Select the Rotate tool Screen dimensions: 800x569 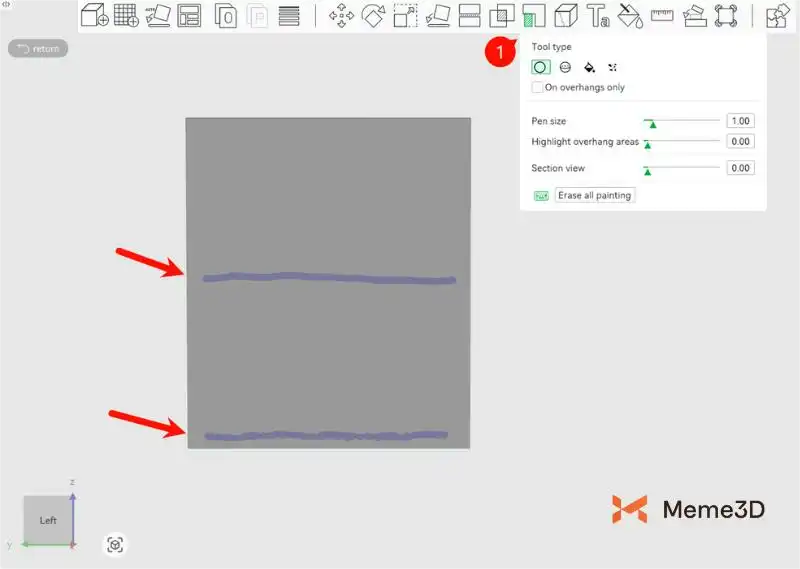(x=374, y=16)
